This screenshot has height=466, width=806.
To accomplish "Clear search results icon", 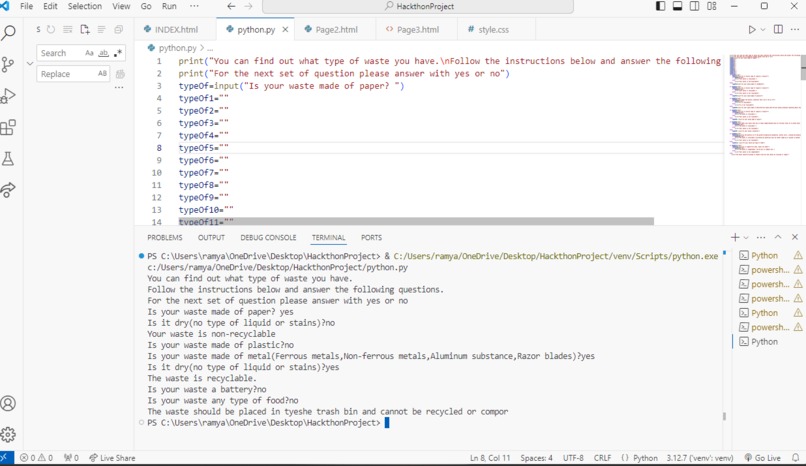I will pyautogui.click(x=67, y=30).
